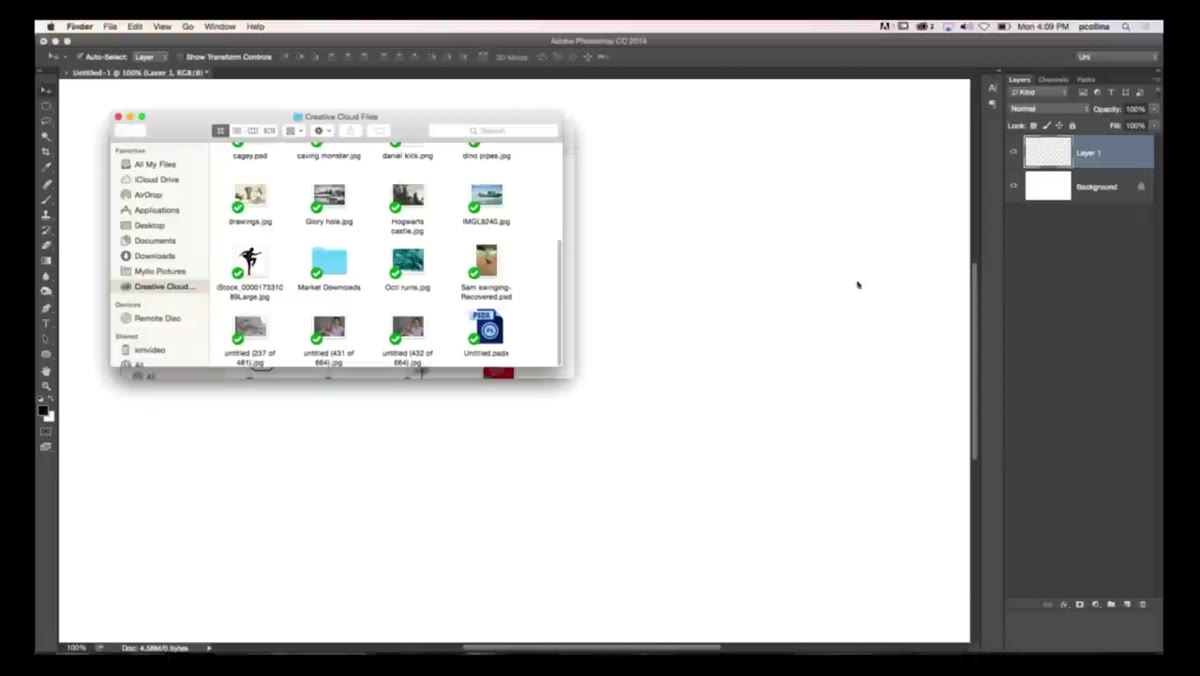Select the Ellipse shape tool
Screen dimensions: 1200x676
pos(46,354)
